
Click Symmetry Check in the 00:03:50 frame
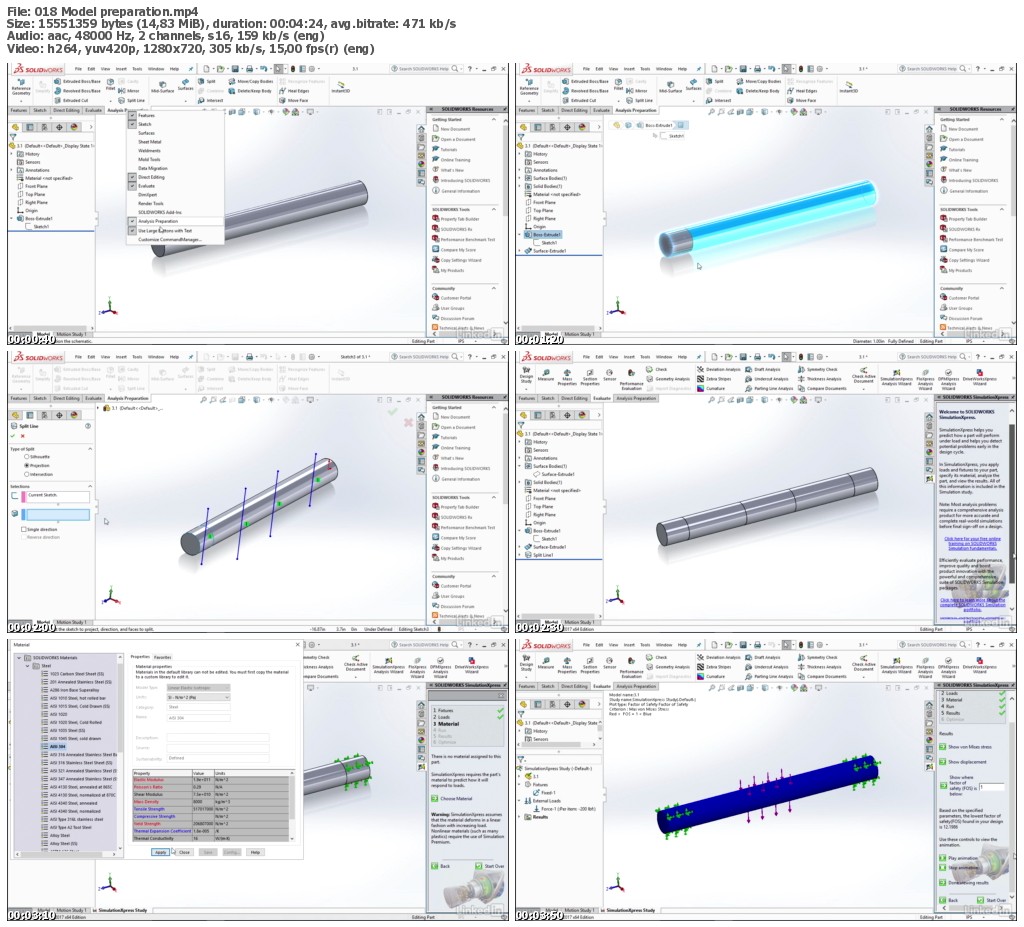coord(818,658)
